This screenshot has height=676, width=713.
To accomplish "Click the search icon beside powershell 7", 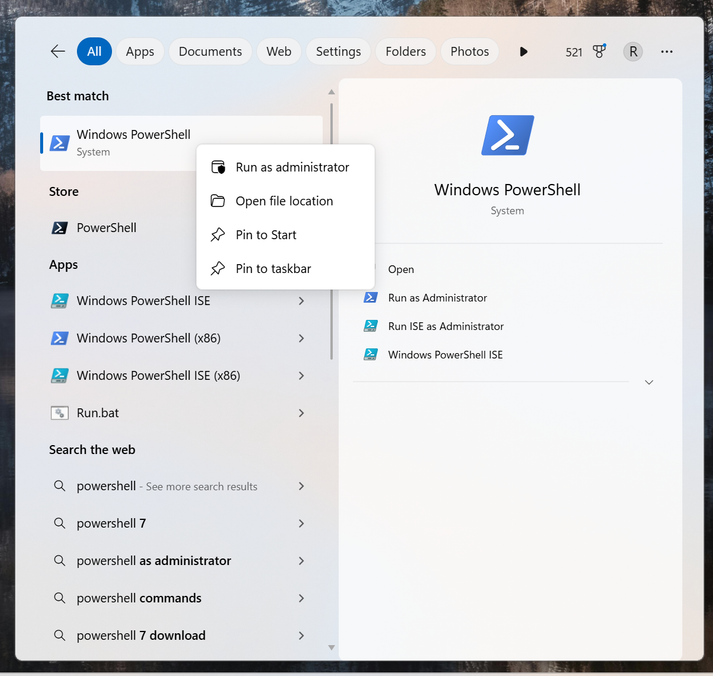I will click(x=59, y=523).
